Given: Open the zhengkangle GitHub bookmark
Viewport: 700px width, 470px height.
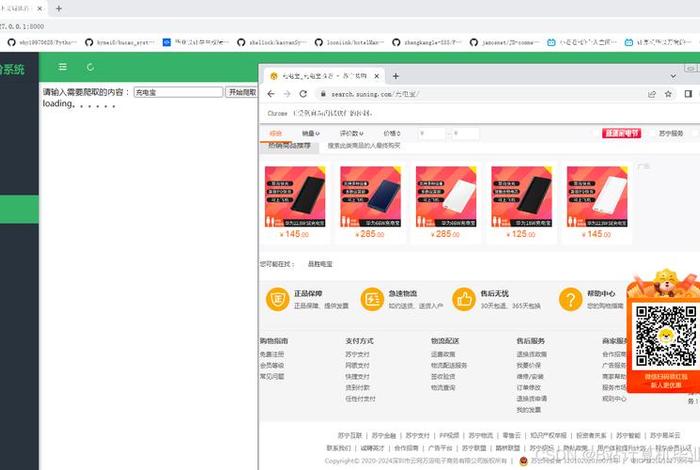Looking at the screenshot, I should pyautogui.click(x=427, y=42).
